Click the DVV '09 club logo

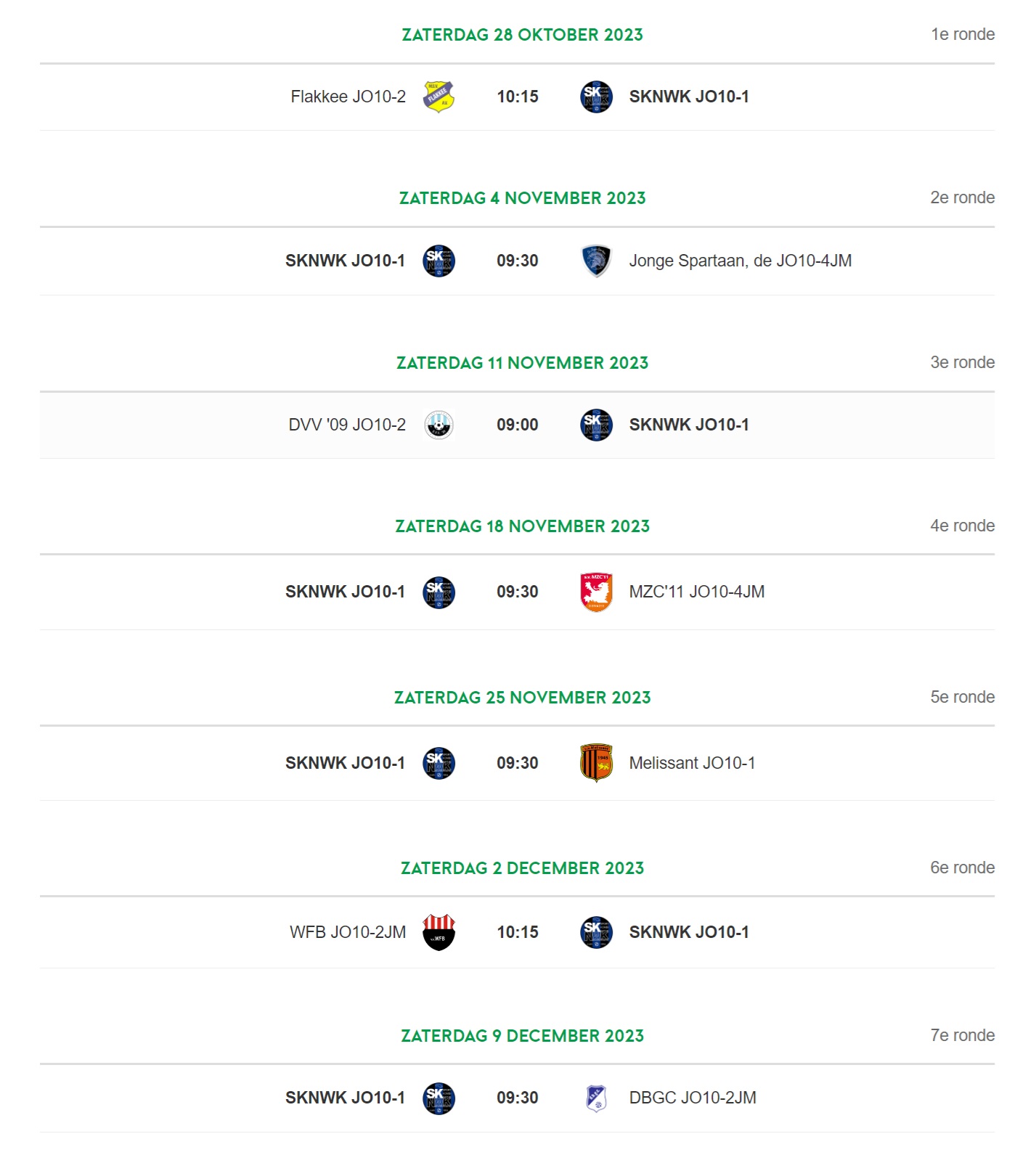pyautogui.click(x=439, y=425)
